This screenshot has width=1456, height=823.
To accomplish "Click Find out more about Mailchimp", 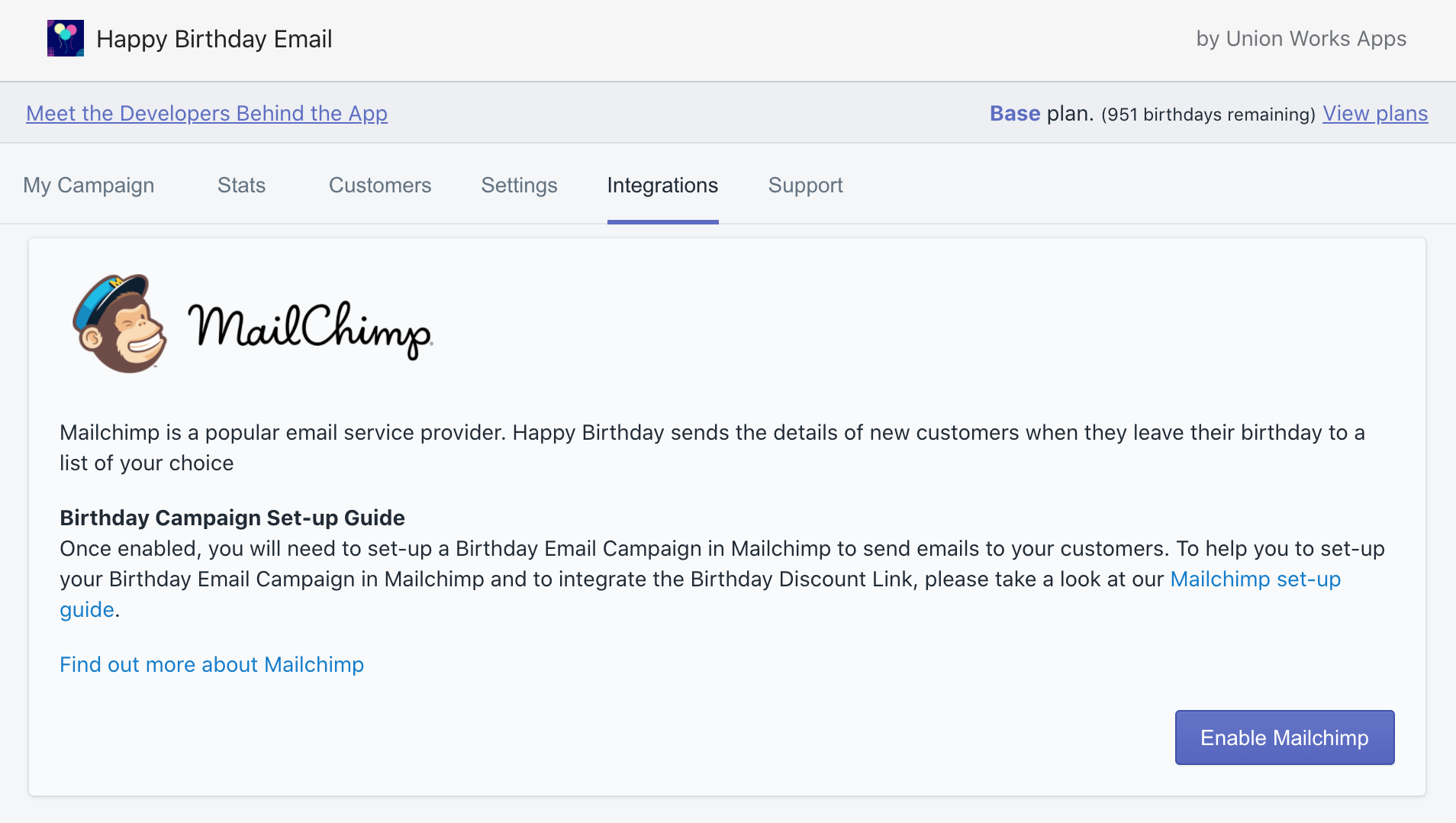I will (x=211, y=665).
